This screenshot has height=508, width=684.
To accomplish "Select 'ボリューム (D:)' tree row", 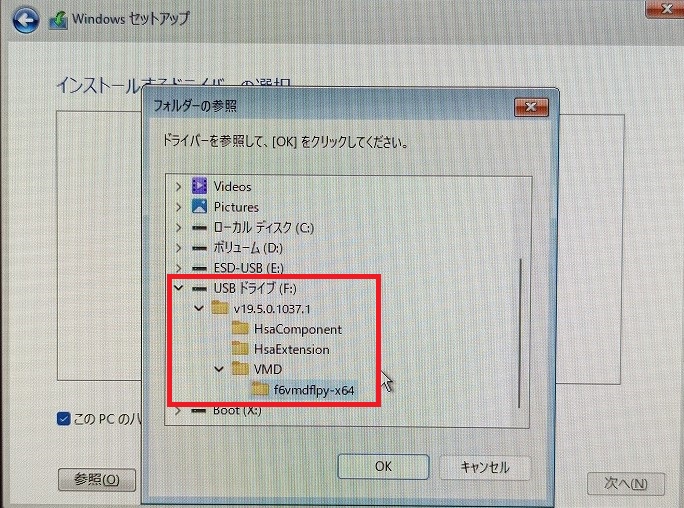I will pyautogui.click(x=248, y=248).
